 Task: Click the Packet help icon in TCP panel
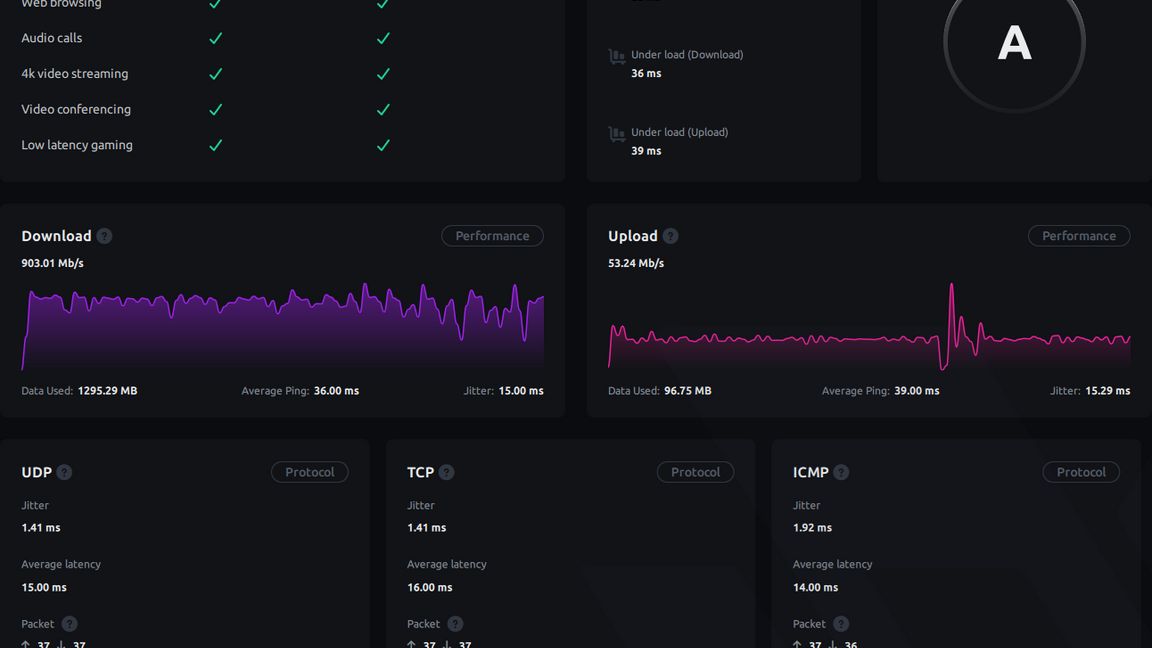tap(455, 624)
